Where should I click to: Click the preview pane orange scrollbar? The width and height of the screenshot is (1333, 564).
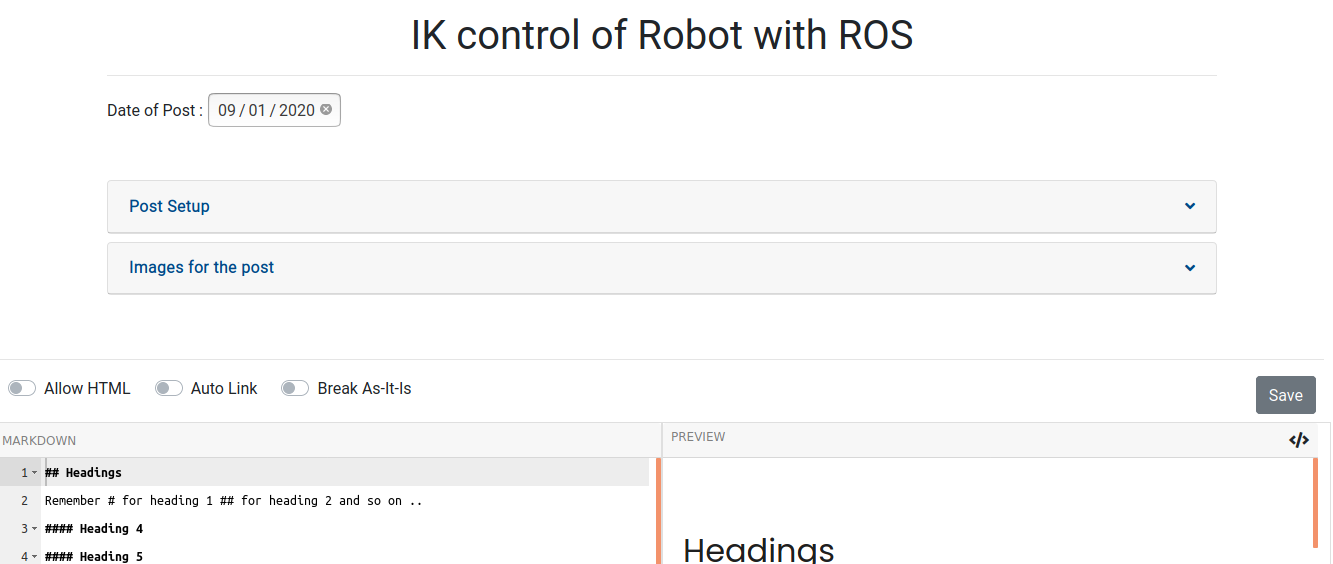click(1315, 503)
